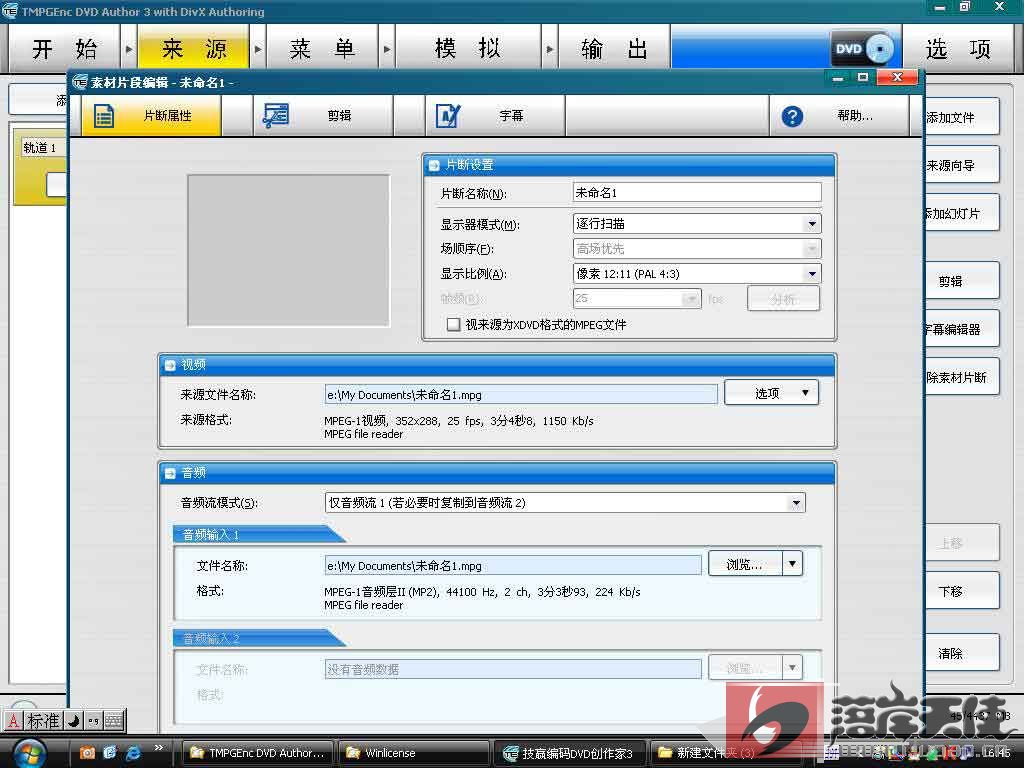
Task: Open the 片断属性 tab in the clip editor
Action: pyautogui.click(x=152, y=116)
